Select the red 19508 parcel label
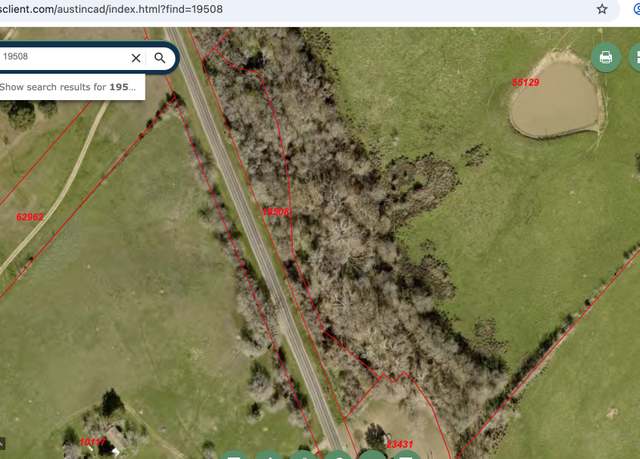Image resolution: width=640 pixels, height=459 pixels. coord(276,212)
